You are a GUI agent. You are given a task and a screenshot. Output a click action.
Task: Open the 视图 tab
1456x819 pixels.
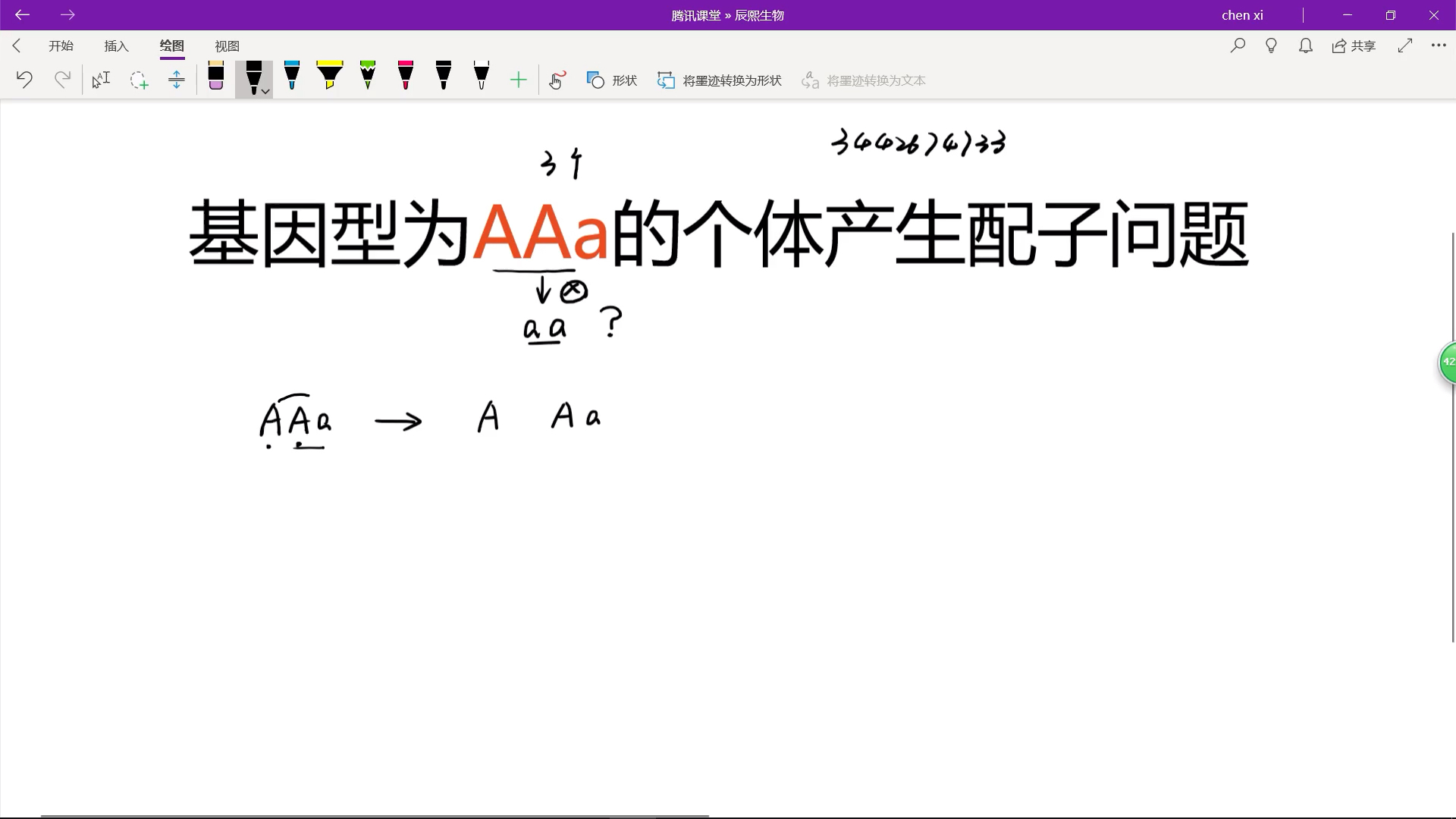pyautogui.click(x=227, y=45)
